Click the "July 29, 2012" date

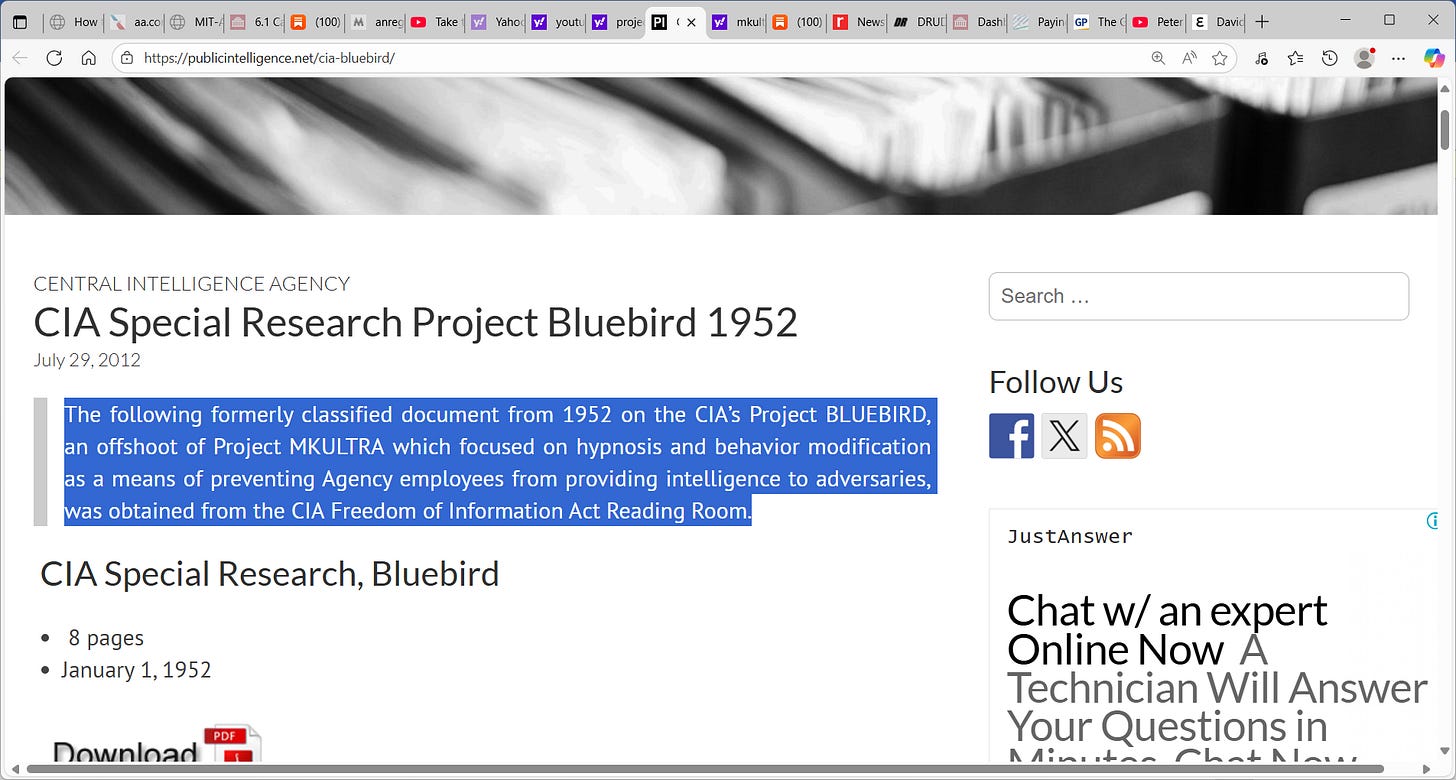[87, 360]
